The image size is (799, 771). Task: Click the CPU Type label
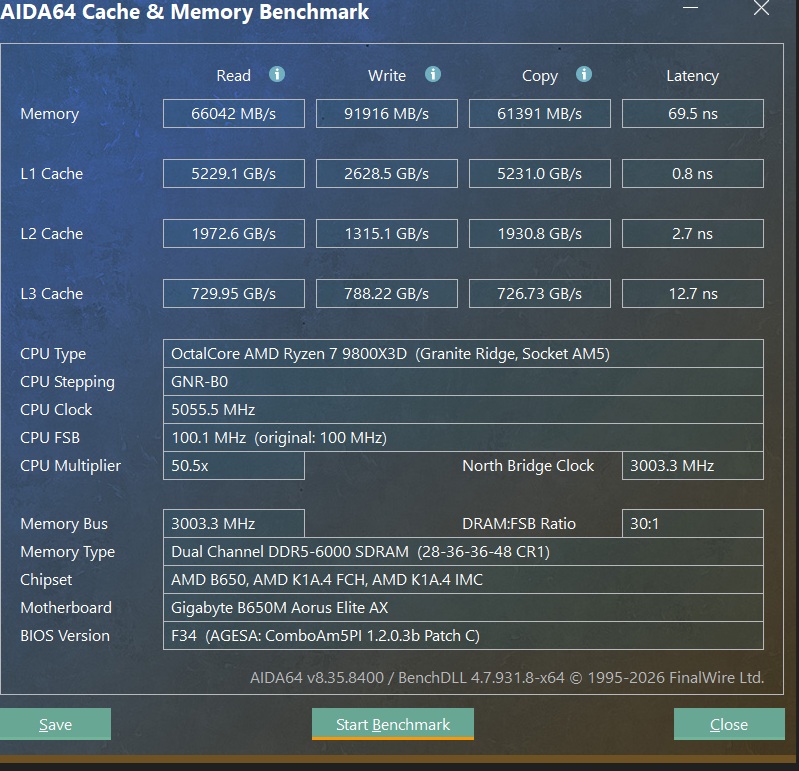click(53, 354)
